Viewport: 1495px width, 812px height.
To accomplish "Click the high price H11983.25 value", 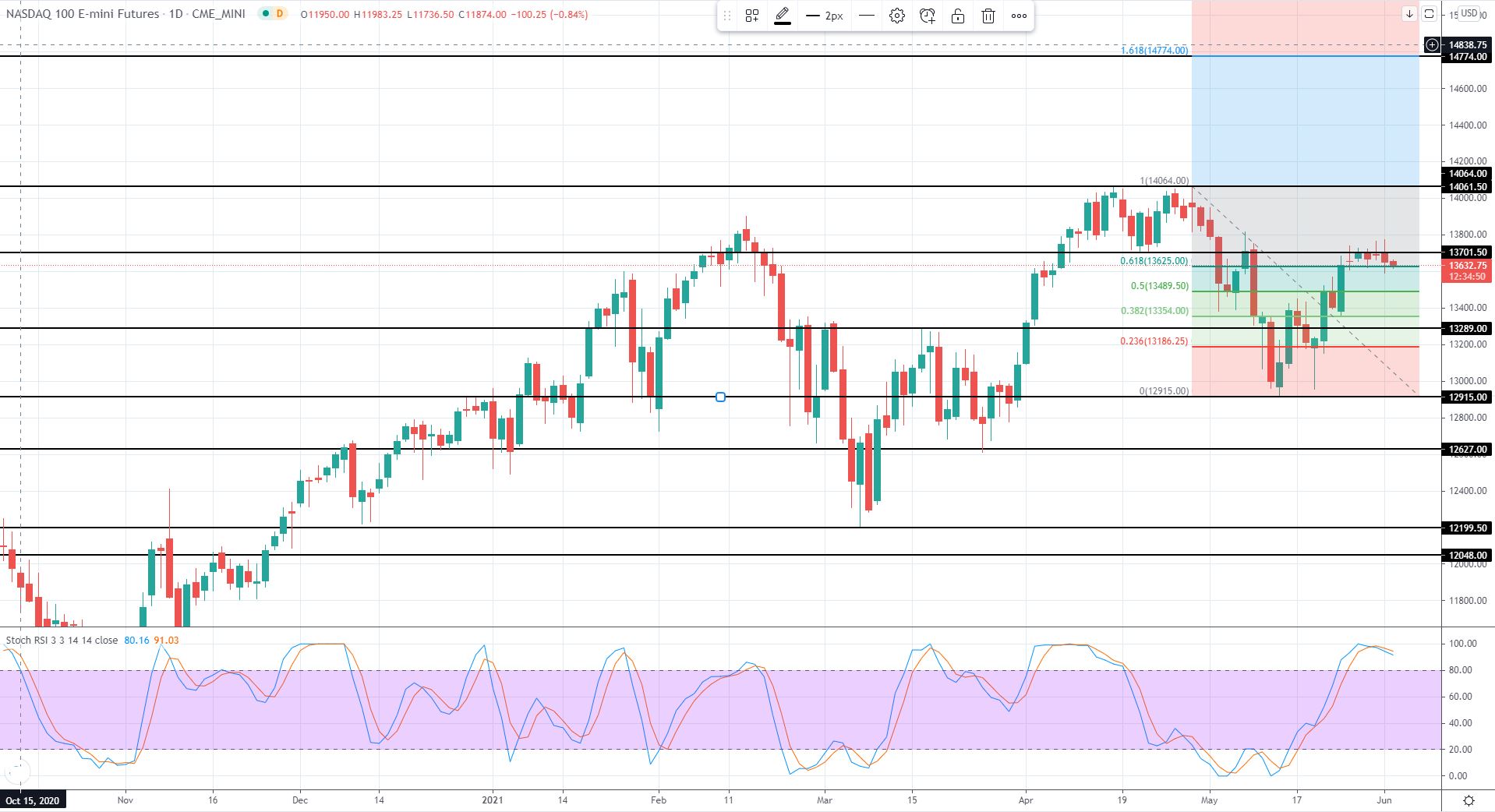I will (378, 14).
